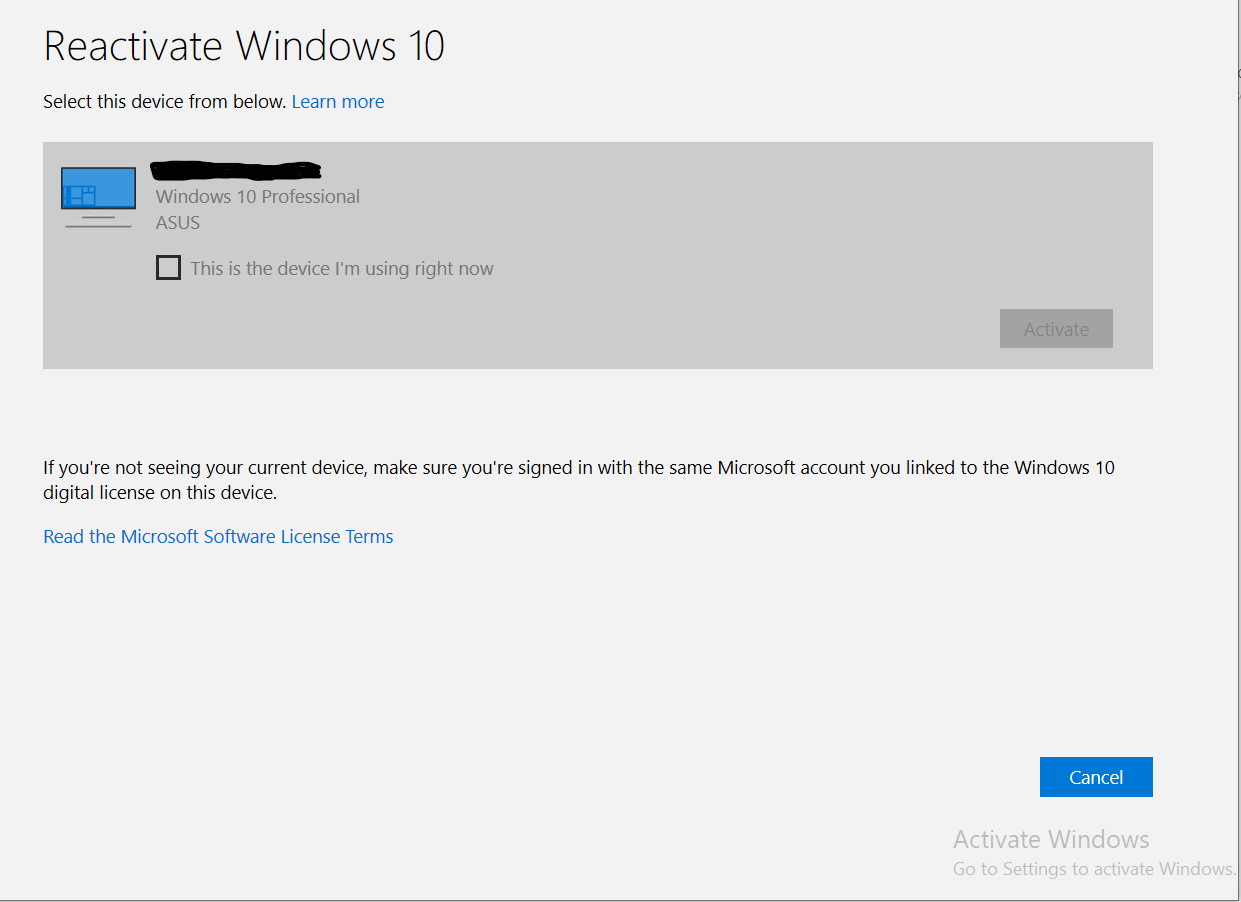The width and height of the screenshot is (1241, 902).
Task: Tick 'This is the device I'm using' checkbox
Action: coord(169,268)
